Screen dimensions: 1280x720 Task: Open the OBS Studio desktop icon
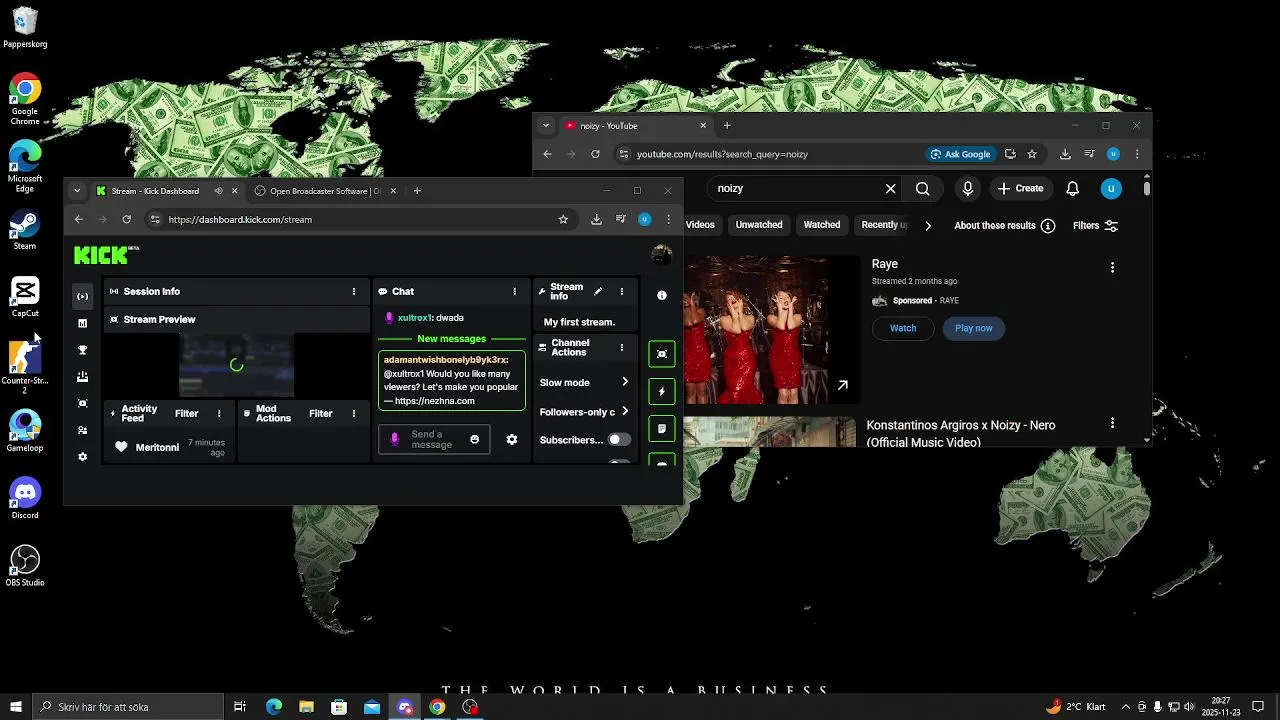coord(25,566)
